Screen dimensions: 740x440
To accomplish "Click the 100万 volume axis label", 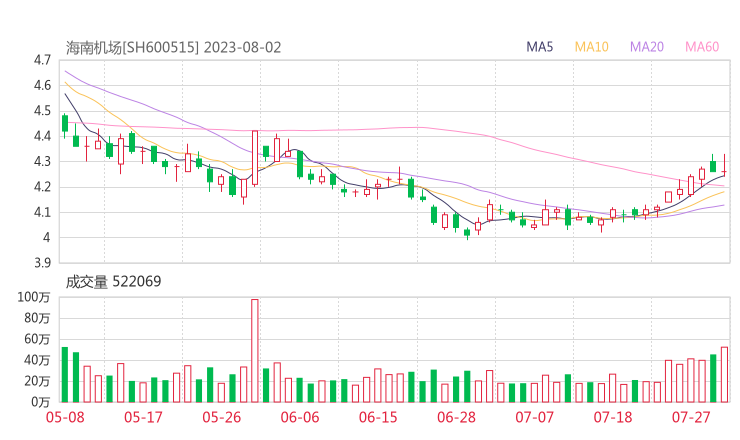I will click(34, 297).
